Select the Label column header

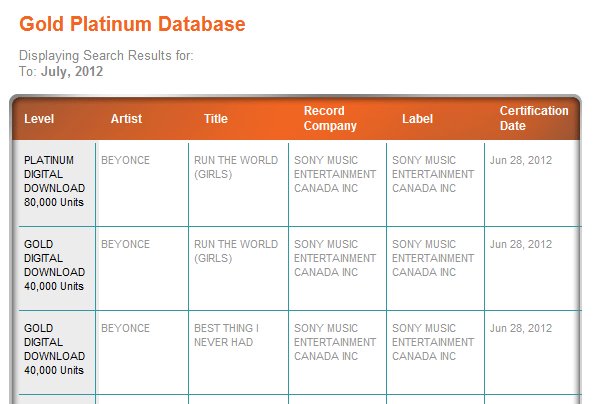pyautogui.click(x=417, y=119)
